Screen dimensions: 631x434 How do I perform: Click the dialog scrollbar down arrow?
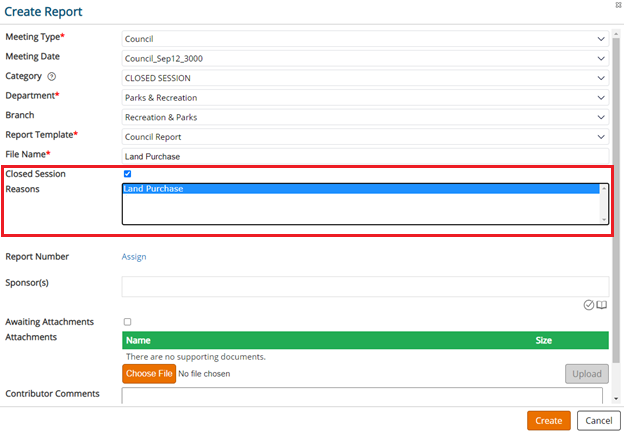point(616,399)
